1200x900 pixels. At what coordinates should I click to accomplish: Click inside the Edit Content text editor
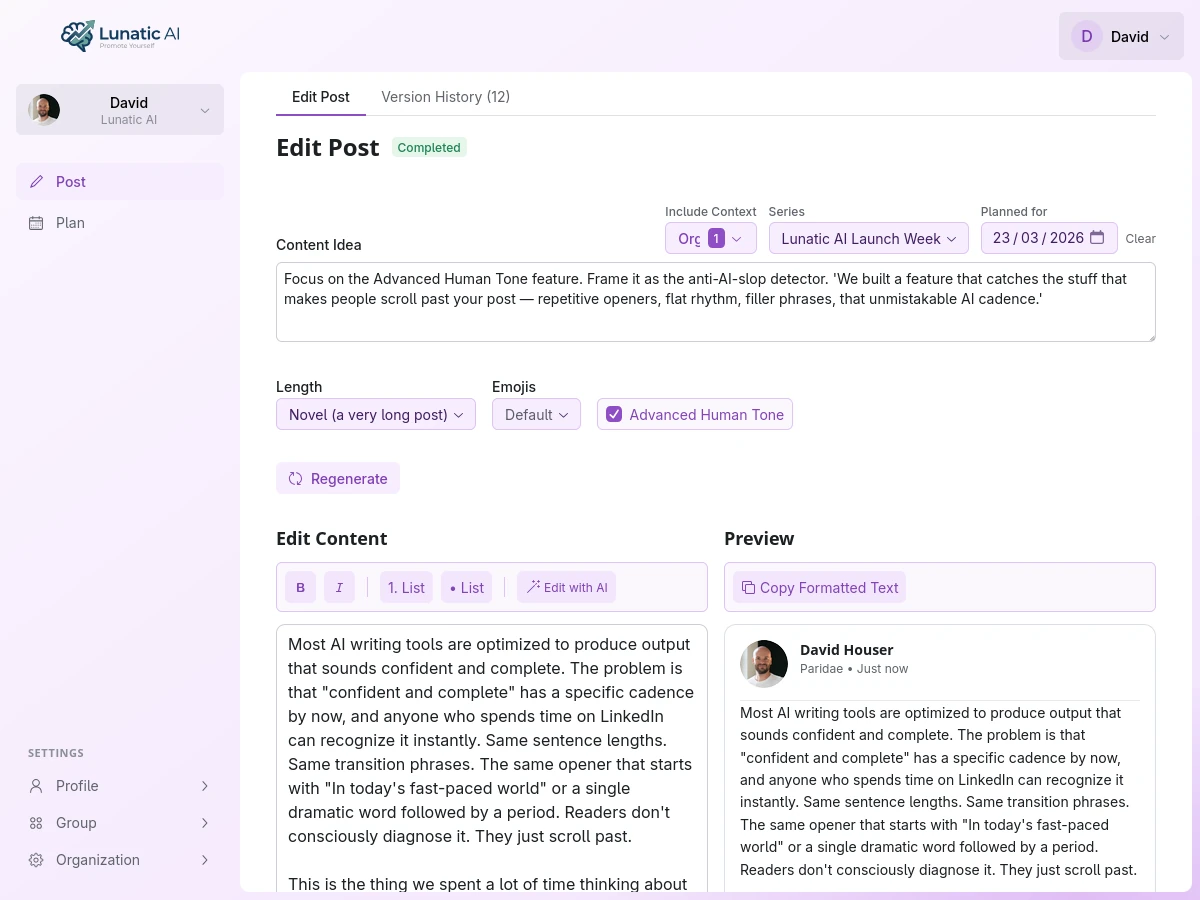click(492, 758)
